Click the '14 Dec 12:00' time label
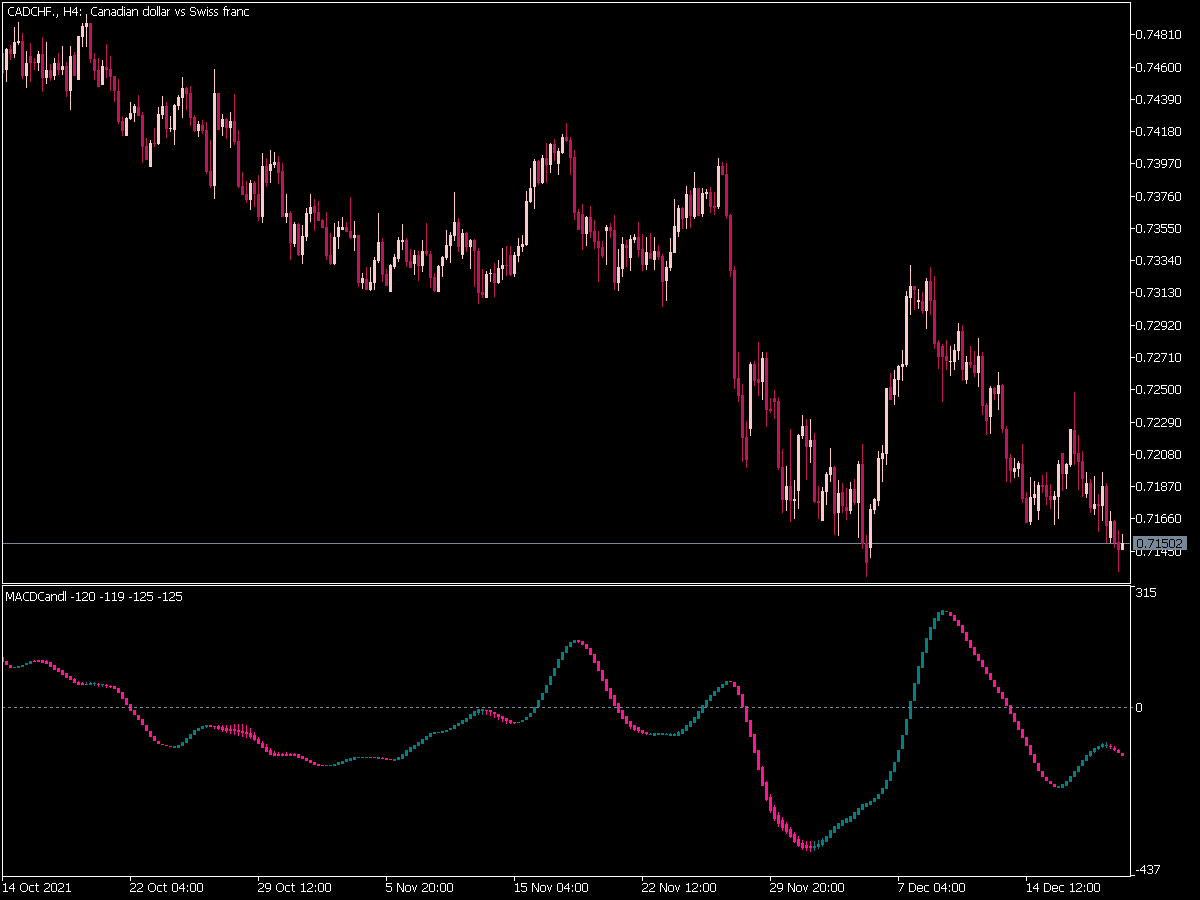The height and width of the screenshot is (900, 1200). (1062, 887)
